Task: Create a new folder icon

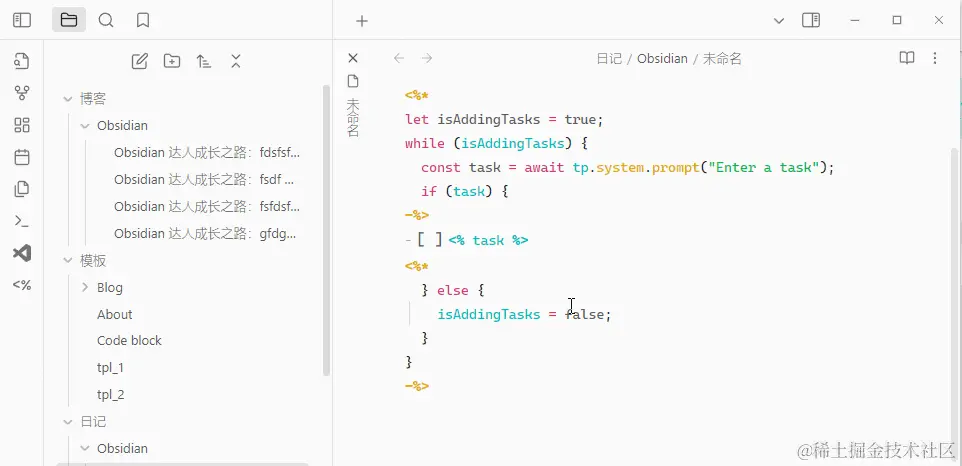Action: tap(172, 61)
